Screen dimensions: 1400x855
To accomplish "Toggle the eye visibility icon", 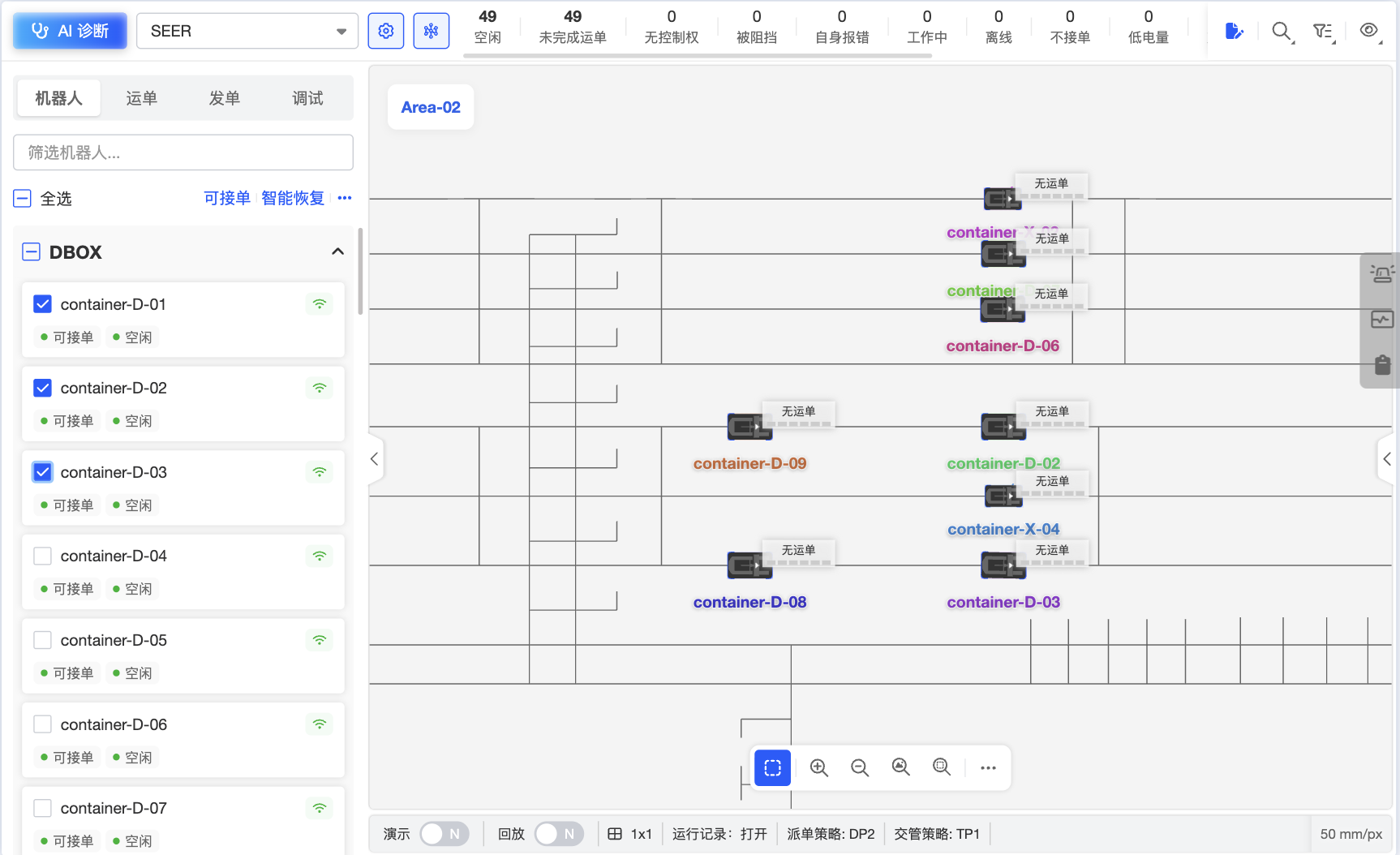I will tap(1369, 30).
